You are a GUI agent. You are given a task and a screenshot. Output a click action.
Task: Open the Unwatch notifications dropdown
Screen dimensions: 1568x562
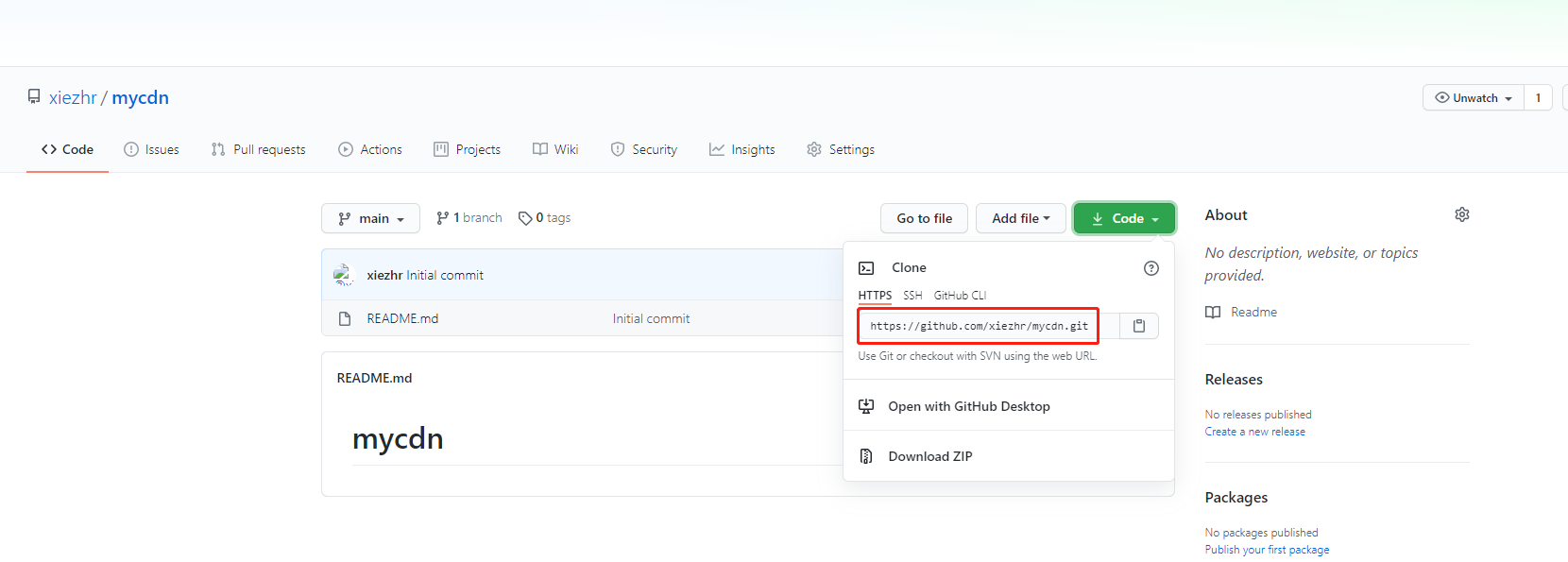click(1473, 98)
